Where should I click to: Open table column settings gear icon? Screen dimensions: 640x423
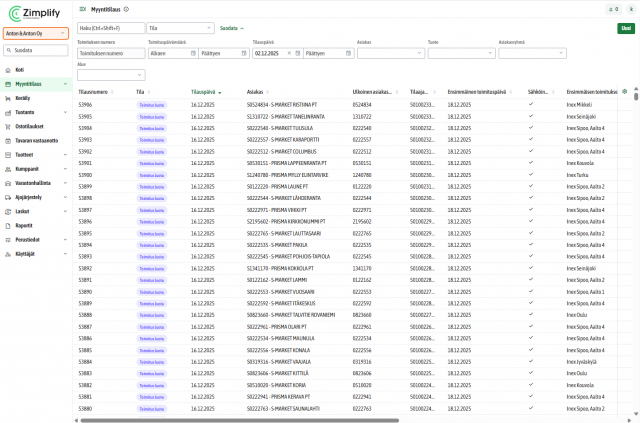point(625,91)
